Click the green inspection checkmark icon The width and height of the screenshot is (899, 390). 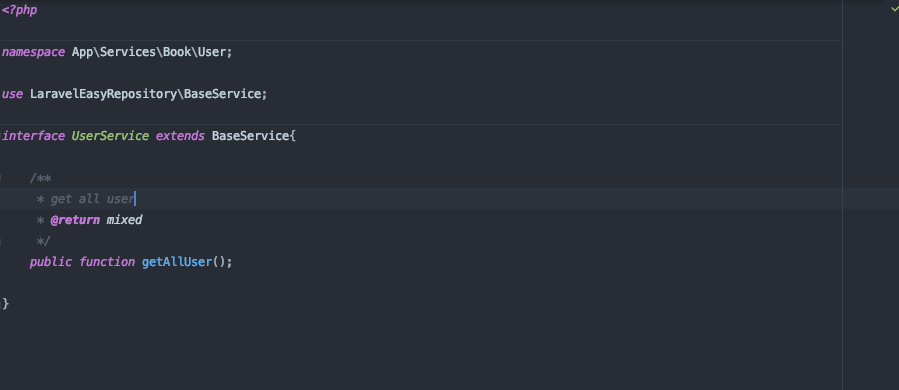(895, 9)
